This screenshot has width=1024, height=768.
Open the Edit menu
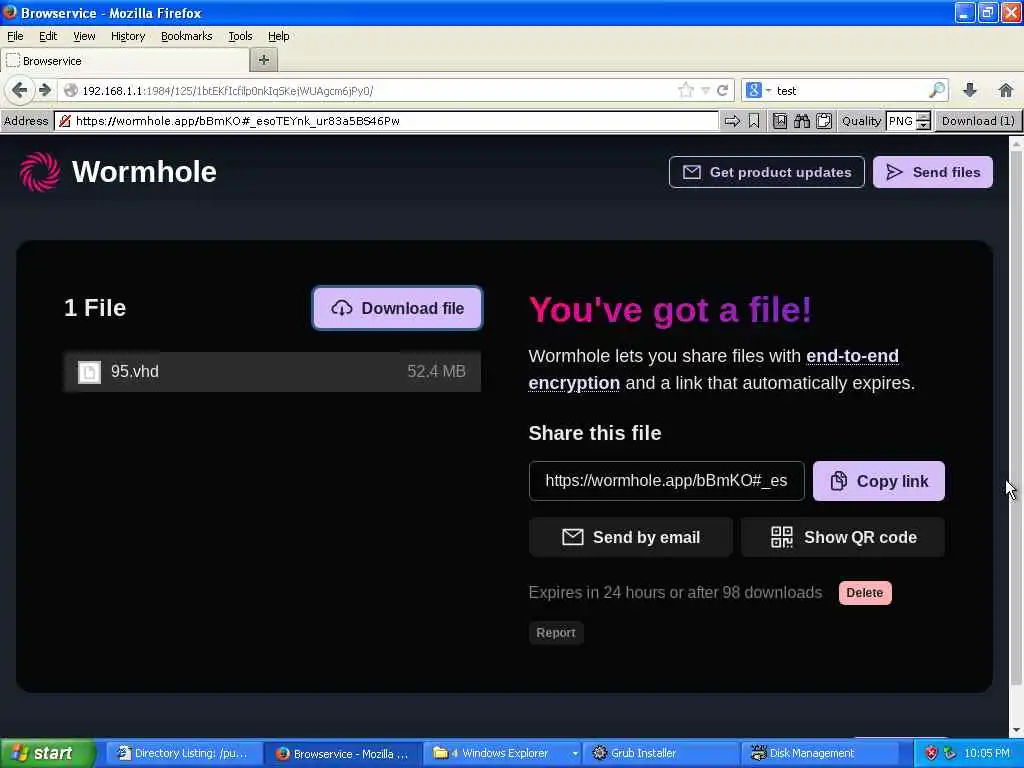[48, 36]
